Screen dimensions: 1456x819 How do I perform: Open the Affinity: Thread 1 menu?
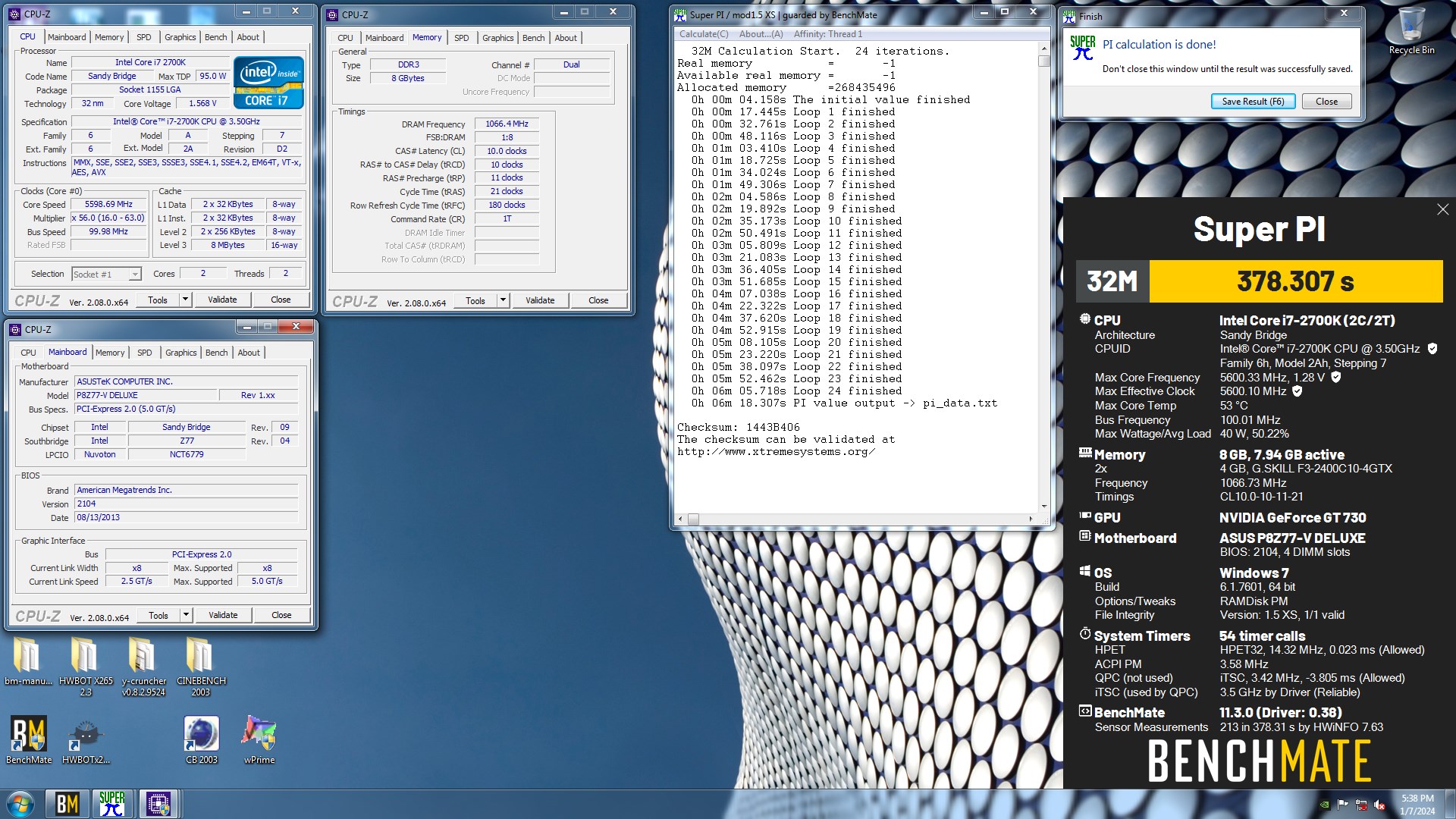click(x=828, y=34)
